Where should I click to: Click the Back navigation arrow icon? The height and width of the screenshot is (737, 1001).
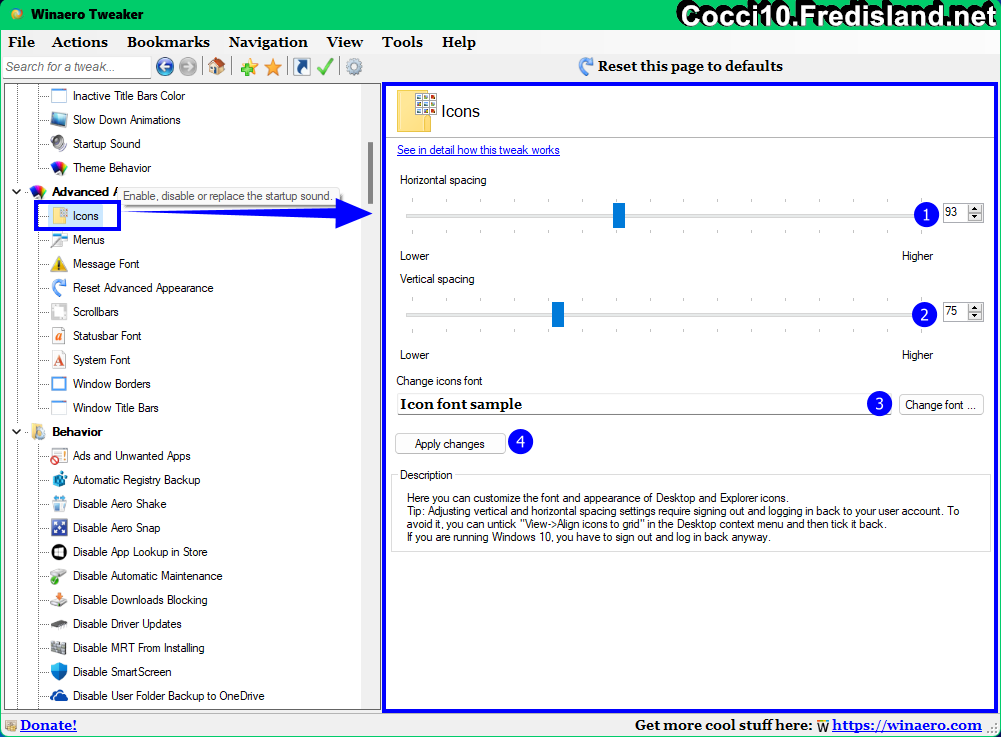coord(165,66)
